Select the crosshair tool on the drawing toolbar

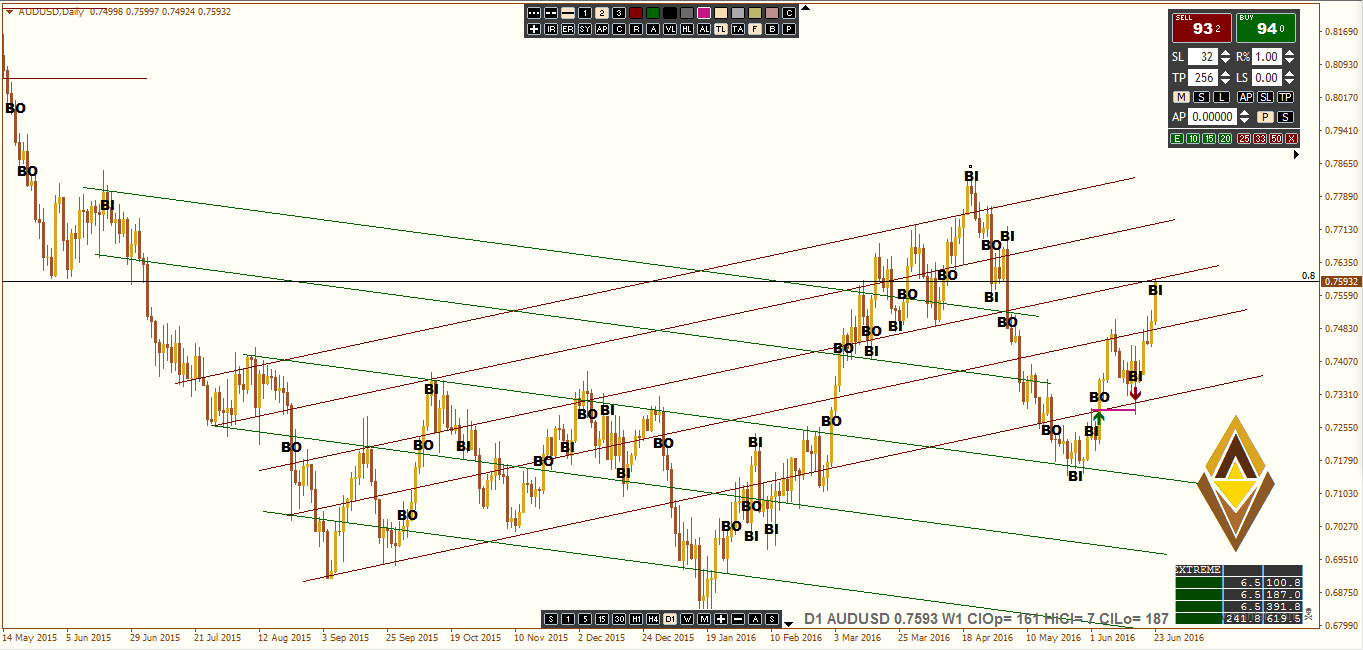click(x=533, y=29)
